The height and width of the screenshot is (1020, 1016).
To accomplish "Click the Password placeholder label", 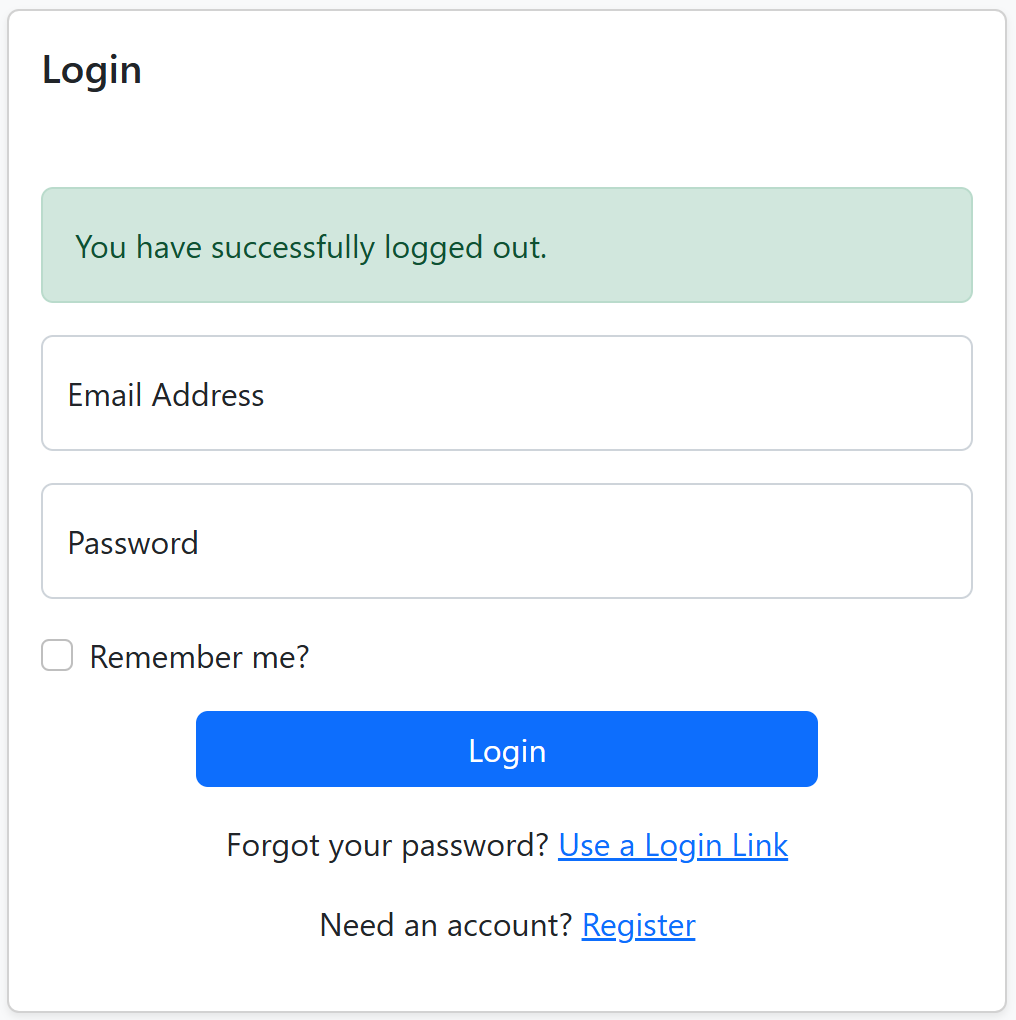I will (133, 543).
